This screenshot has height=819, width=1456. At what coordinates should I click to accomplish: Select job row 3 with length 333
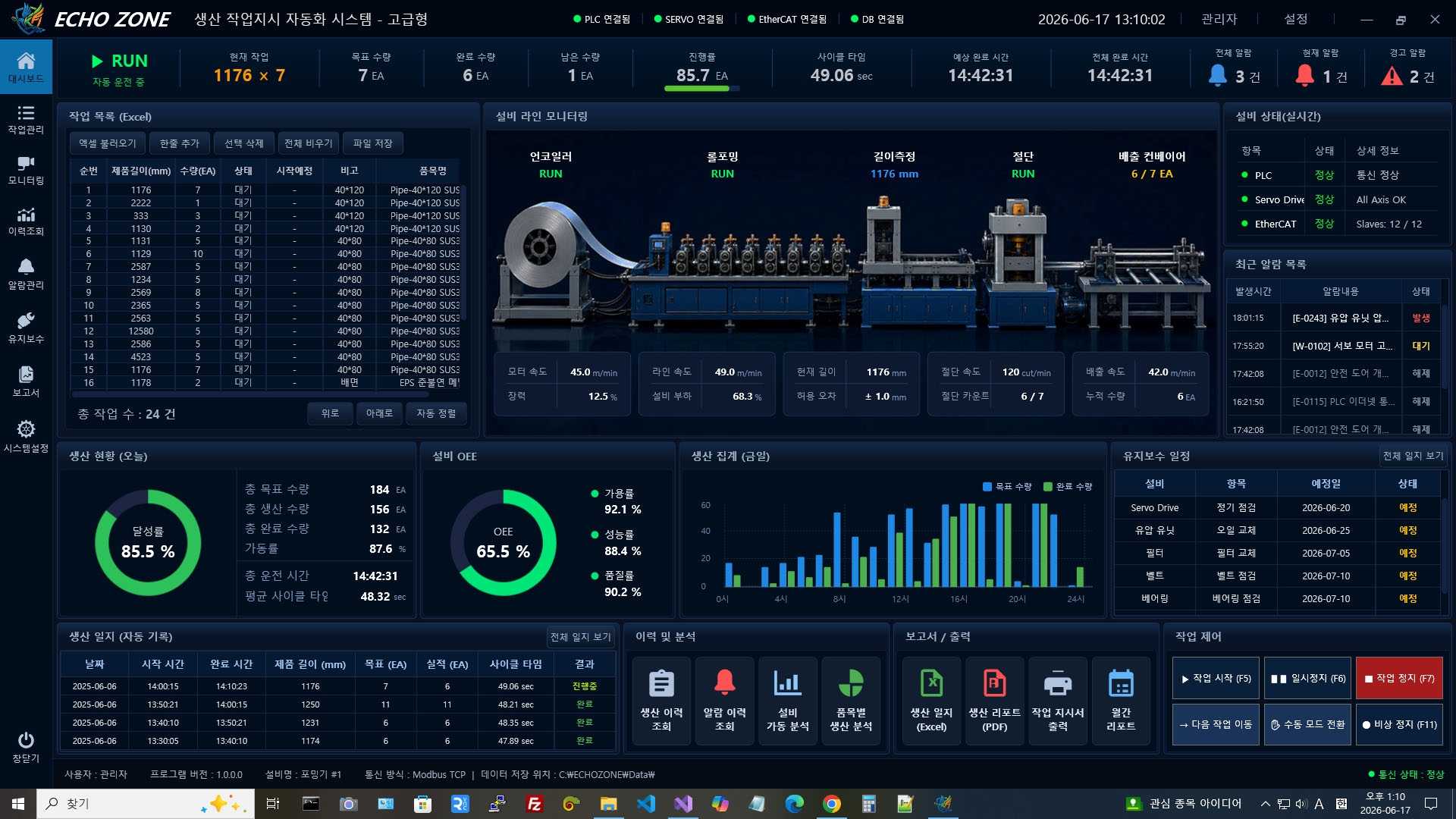tap(265, 215)
